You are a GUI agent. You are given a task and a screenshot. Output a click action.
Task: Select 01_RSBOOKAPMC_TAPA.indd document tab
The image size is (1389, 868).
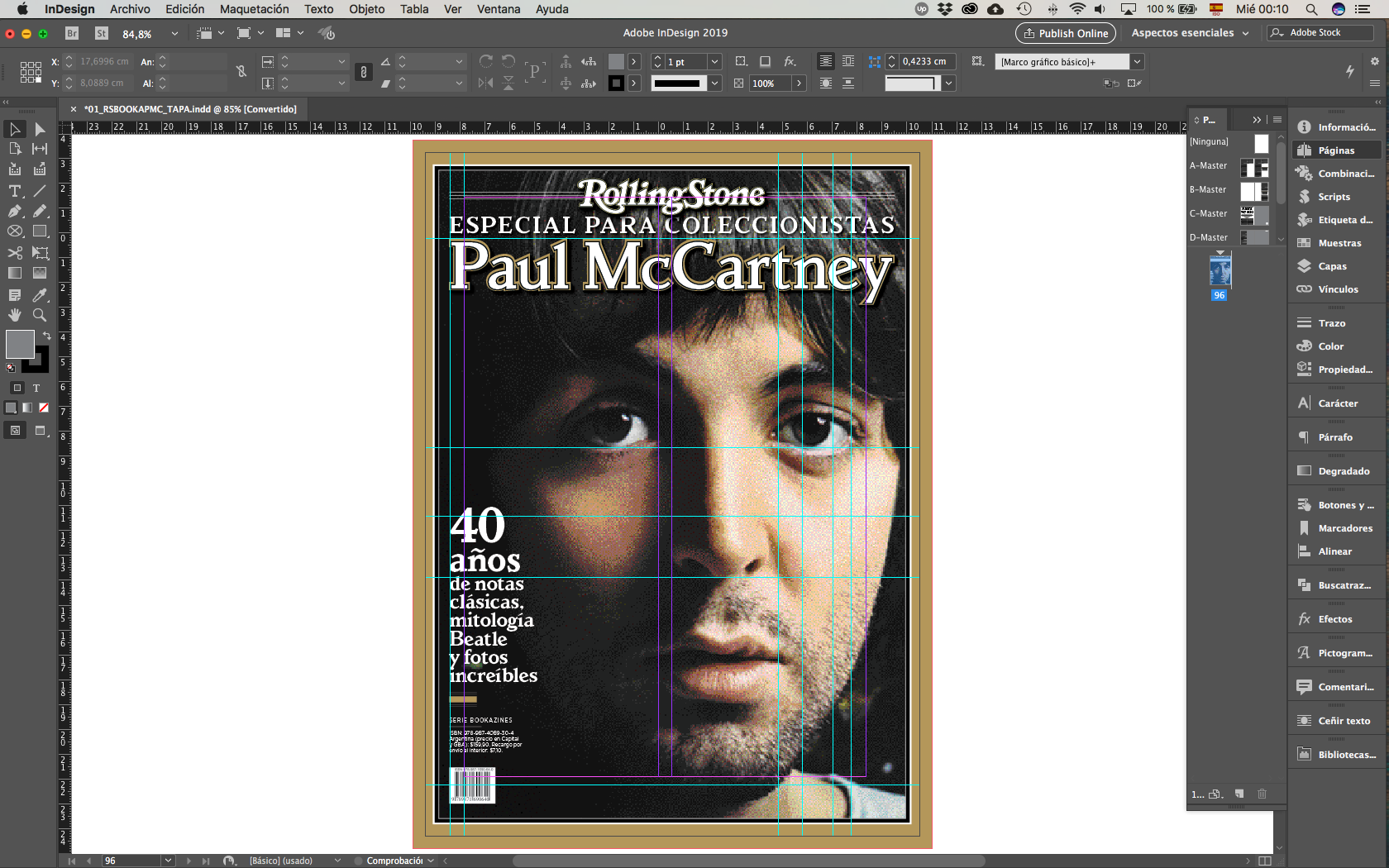[189, 109]
